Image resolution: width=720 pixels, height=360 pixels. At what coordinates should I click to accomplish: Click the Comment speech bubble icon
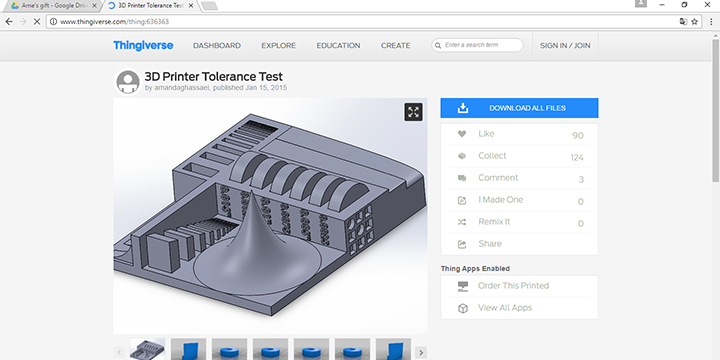coord(462,178)
